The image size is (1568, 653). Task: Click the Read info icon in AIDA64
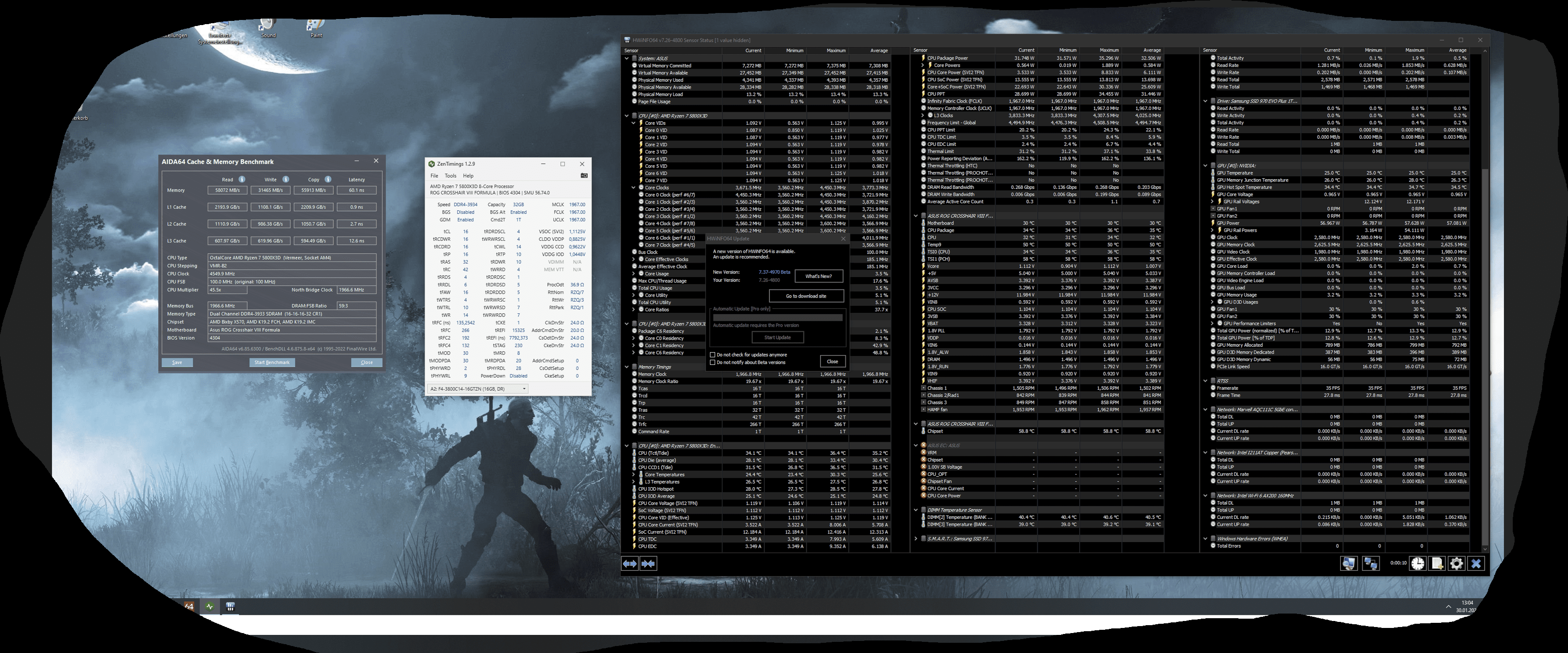coord(242,180)
